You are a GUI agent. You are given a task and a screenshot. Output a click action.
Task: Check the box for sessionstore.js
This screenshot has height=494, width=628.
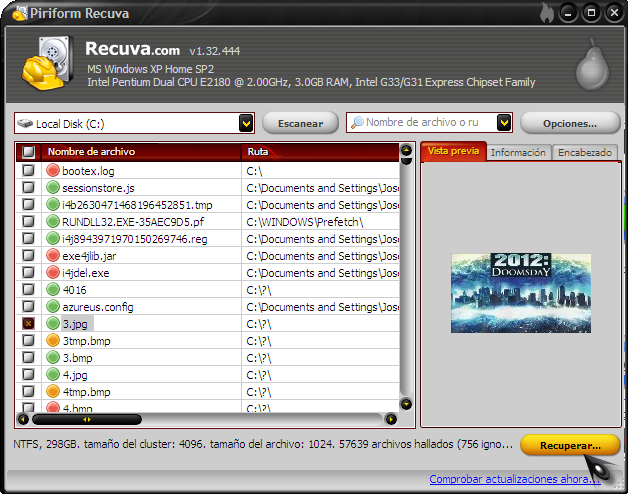pyautogui.click(x=28, y=187)
